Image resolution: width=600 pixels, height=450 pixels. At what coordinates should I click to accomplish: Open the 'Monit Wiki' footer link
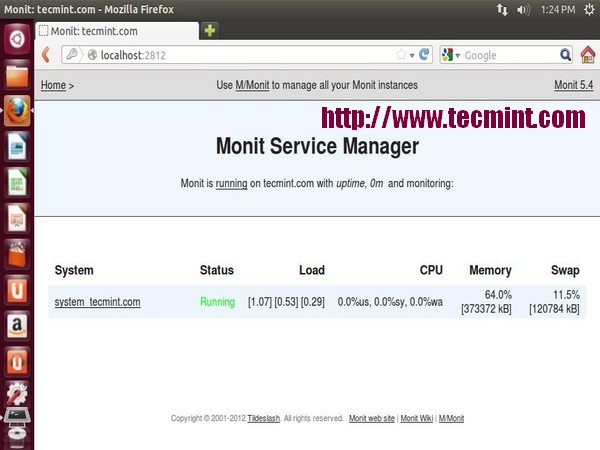pos(417,418)
